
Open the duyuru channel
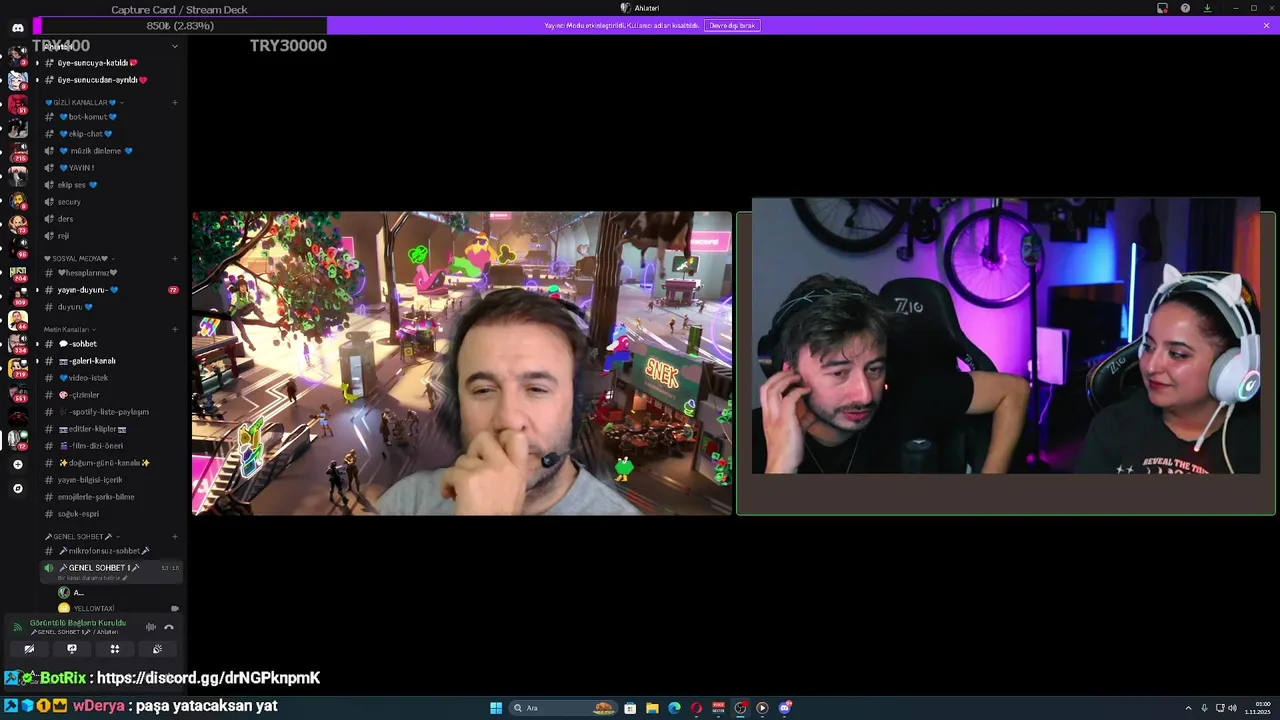coord(110,307)
